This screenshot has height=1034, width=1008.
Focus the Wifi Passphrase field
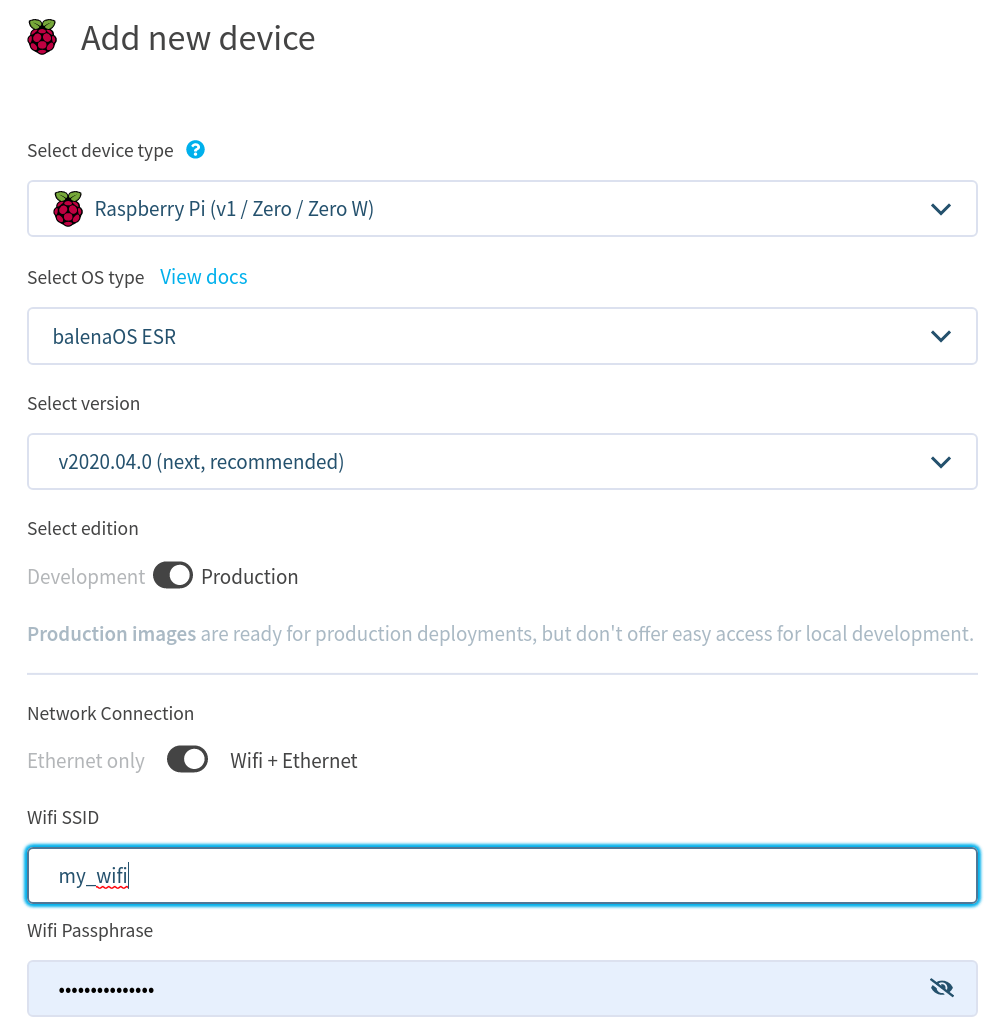click(x=480, y=989)
